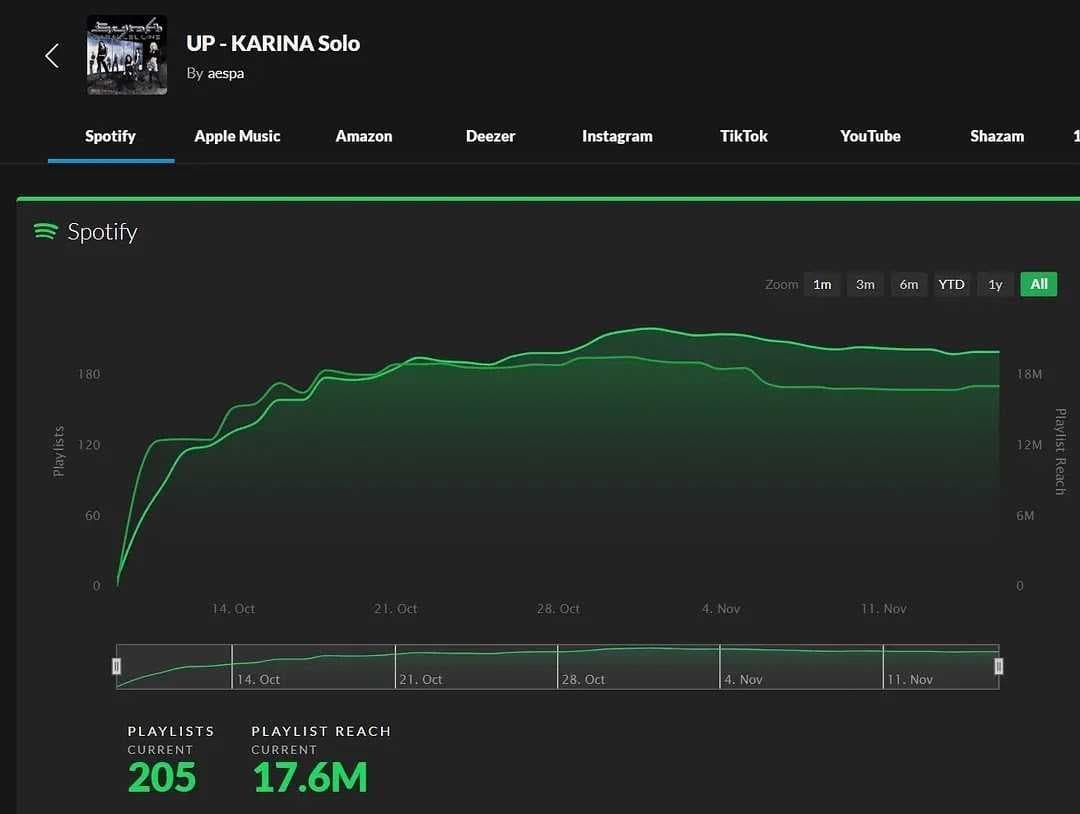
Task: Select the YTD zoom range
Action: (951, 284)
